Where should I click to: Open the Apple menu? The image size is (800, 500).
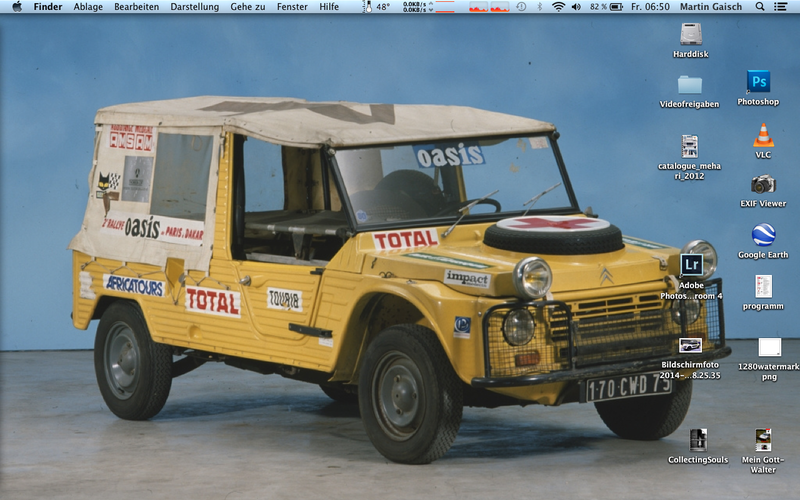pyautogui.click(x=17, y=7)
